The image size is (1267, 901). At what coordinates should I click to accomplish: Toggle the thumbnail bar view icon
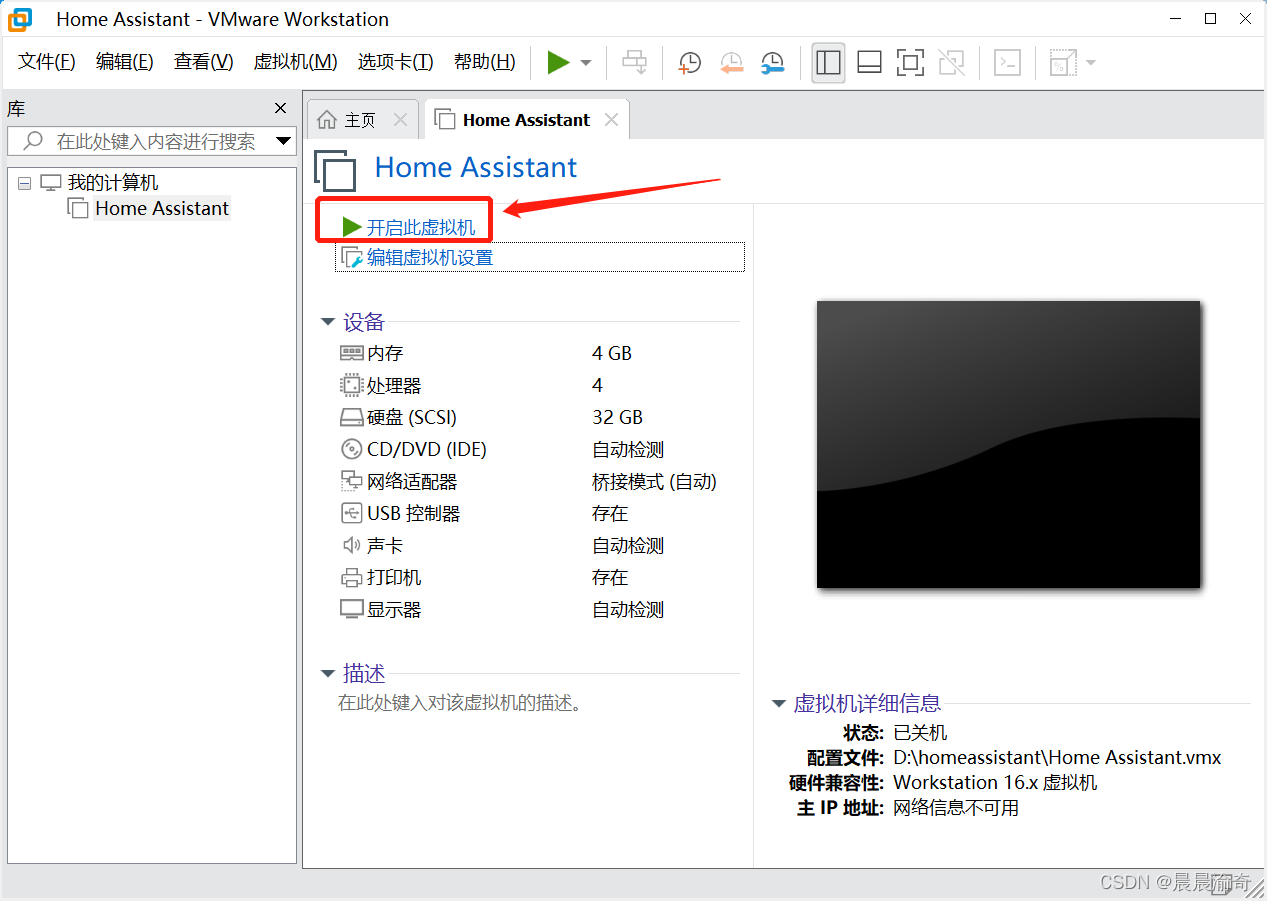[869, 62]
